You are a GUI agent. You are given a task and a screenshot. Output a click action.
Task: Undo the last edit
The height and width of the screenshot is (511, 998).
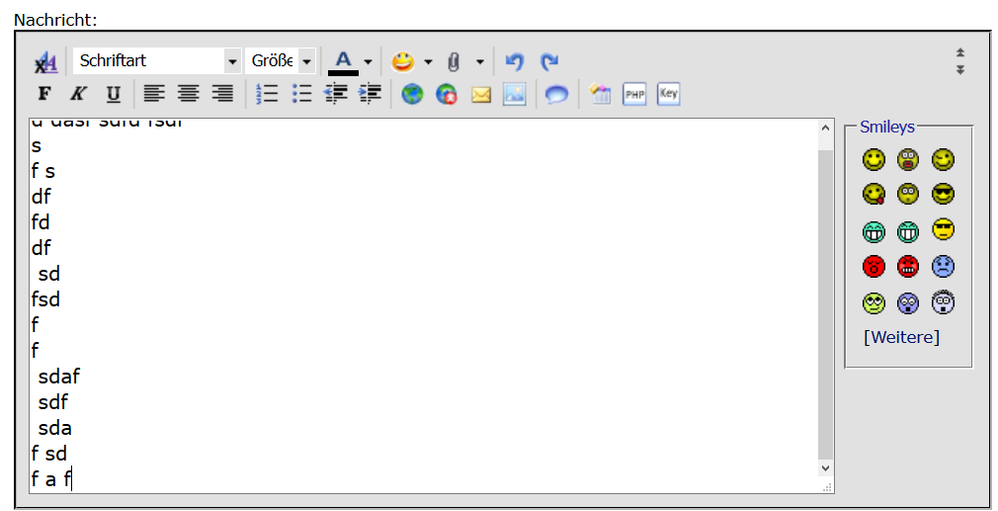coord(514,62)
